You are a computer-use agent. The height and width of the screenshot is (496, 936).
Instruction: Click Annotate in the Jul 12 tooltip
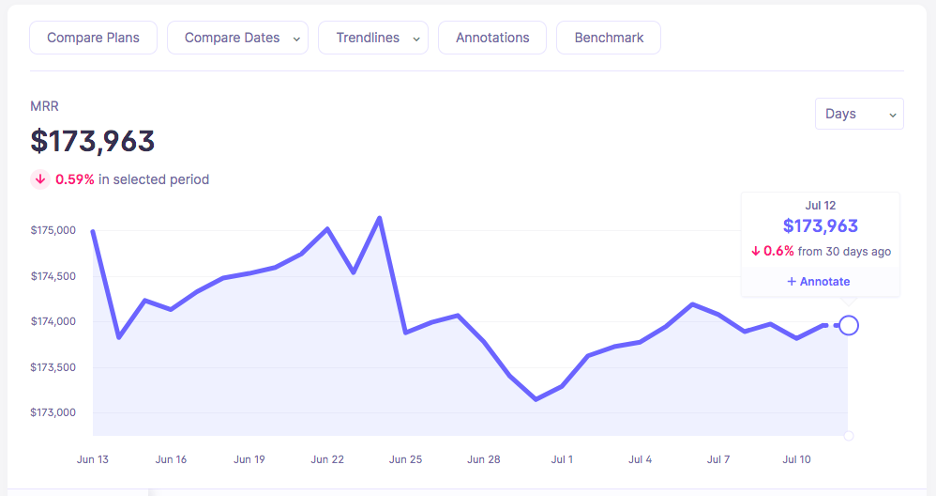[x=820, y=281]
